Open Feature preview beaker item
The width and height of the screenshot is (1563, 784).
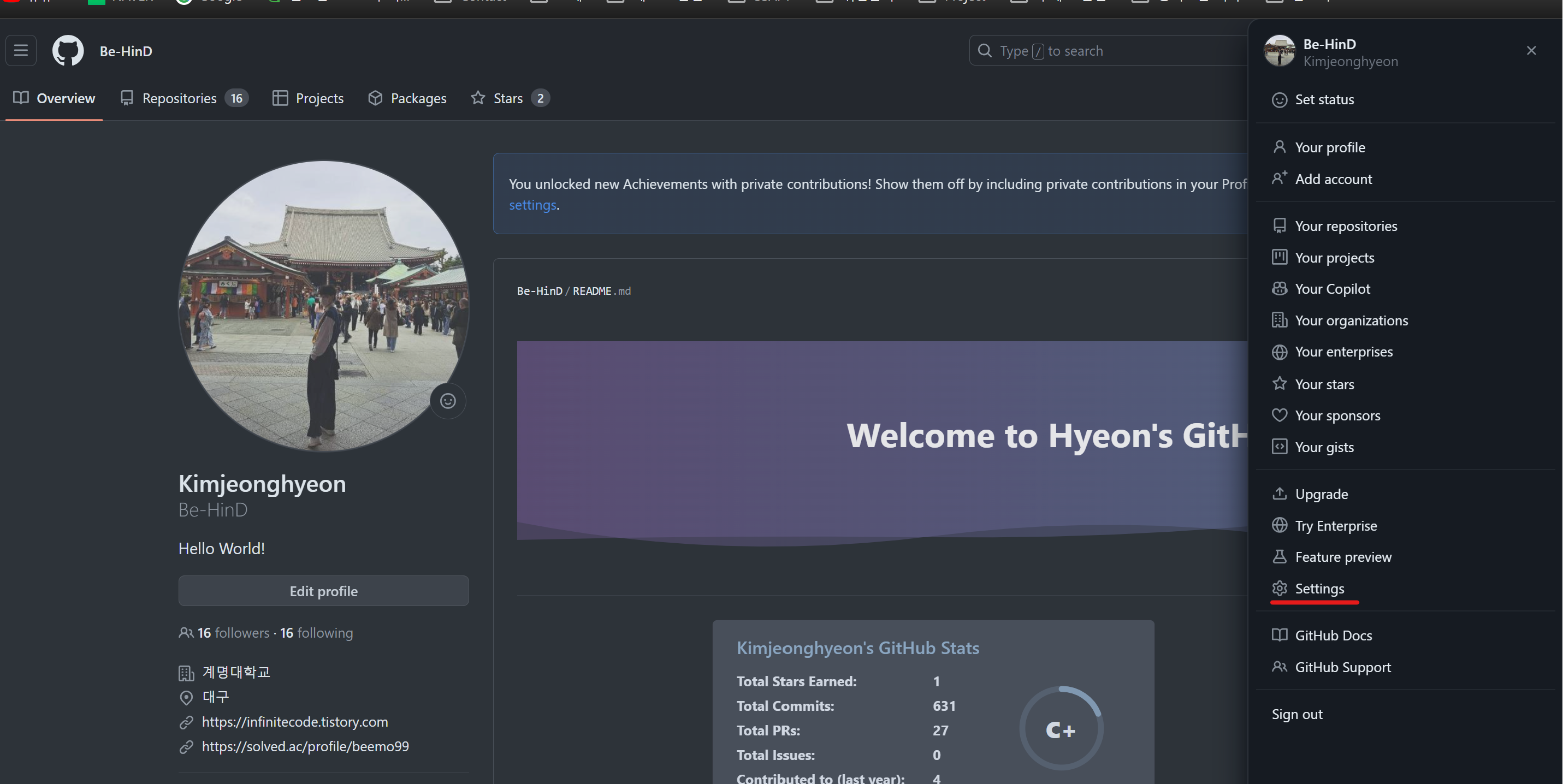(1343, 557)
